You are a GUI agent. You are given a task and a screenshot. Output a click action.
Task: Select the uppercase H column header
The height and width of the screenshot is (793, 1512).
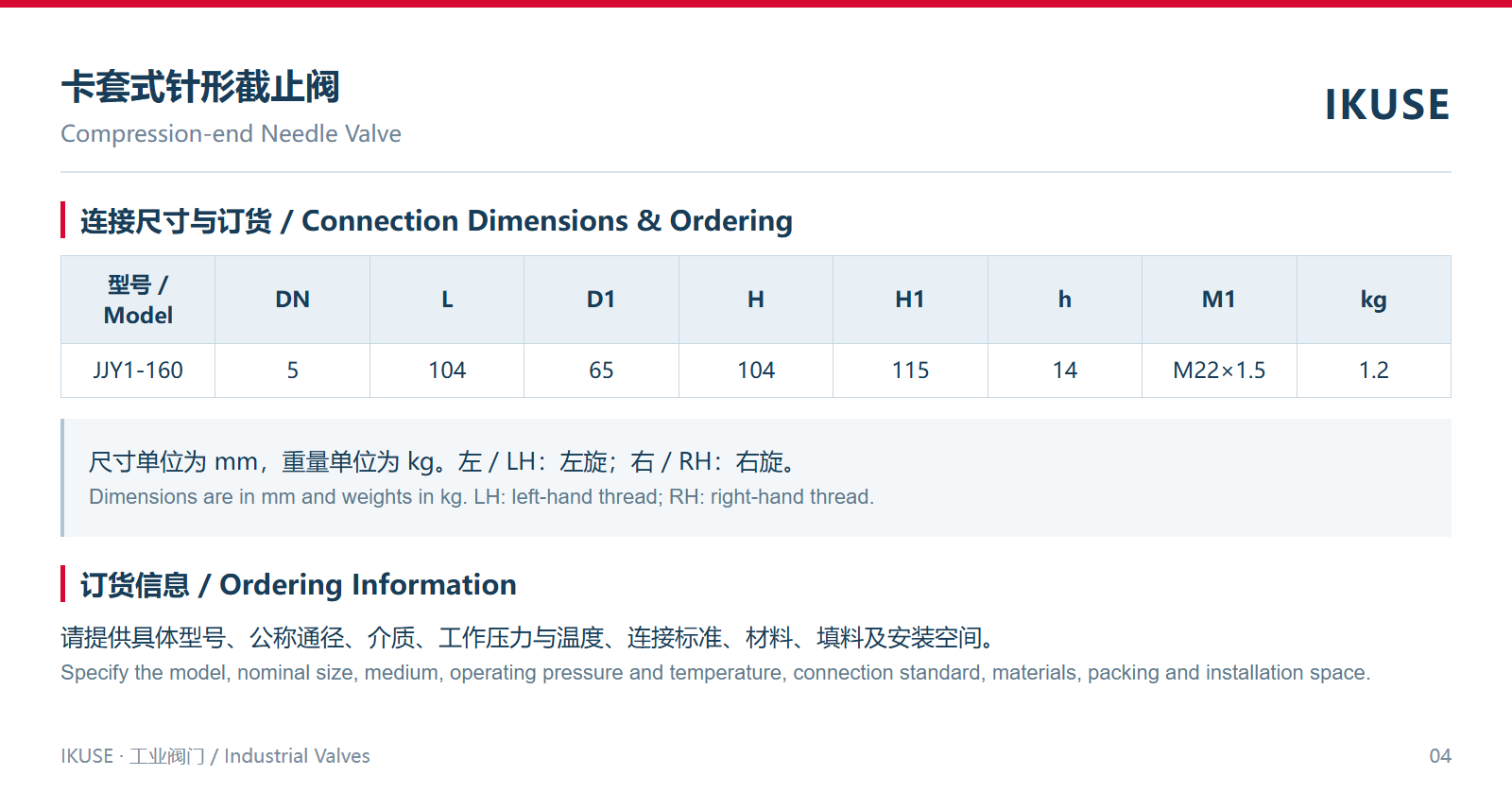pyautogui.click(x=756, y=300)
